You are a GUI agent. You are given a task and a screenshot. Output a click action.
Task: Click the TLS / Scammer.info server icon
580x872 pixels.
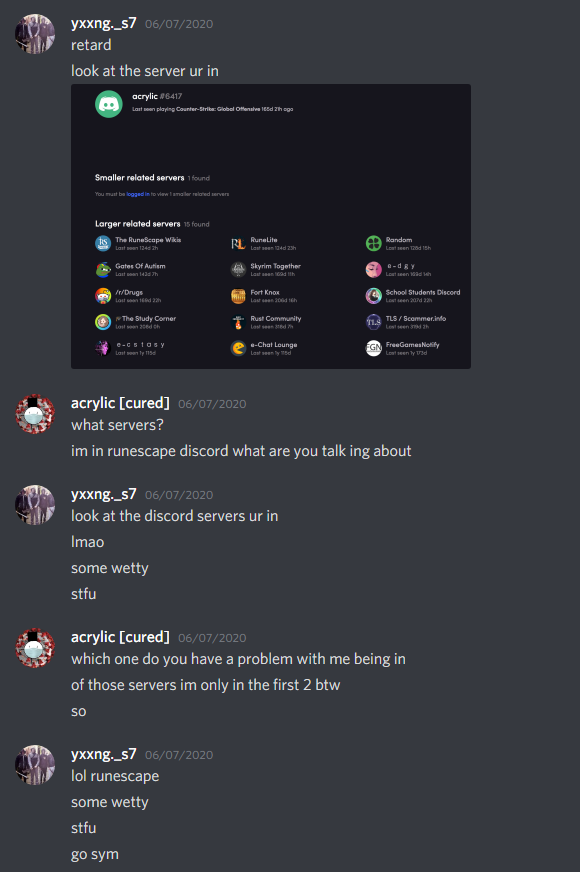(373, 322)
